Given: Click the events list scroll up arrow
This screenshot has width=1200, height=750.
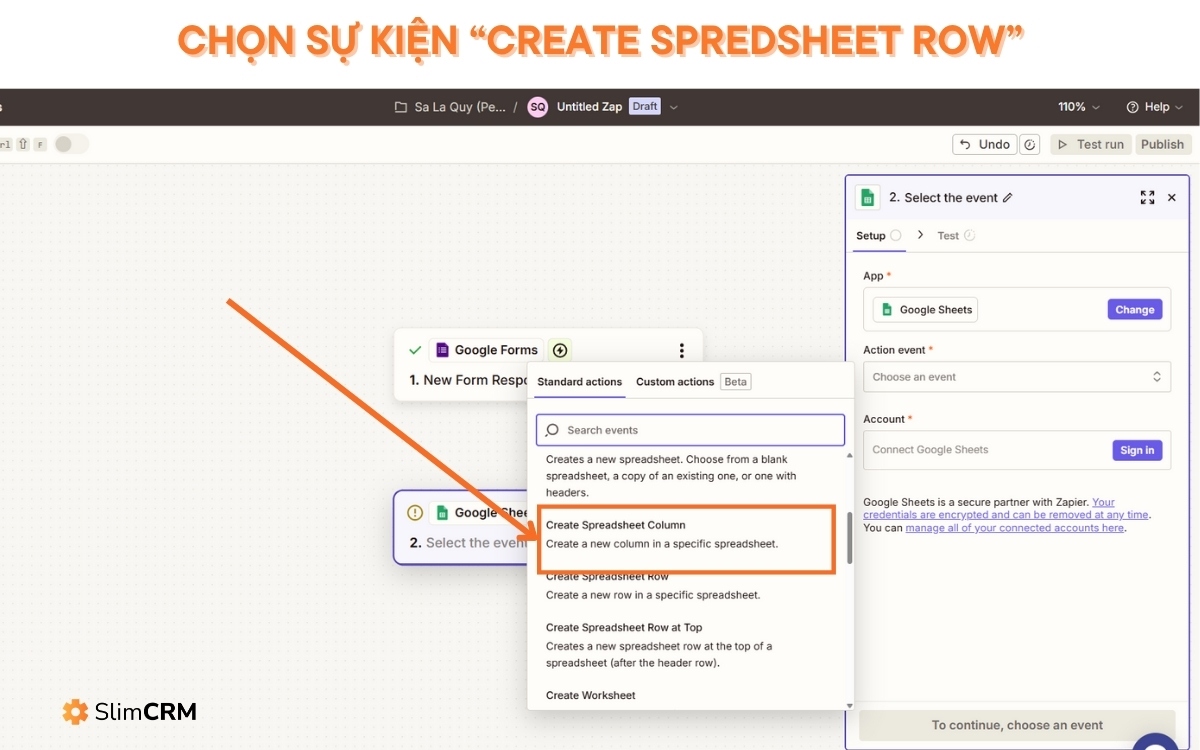Looking at the screenshot, I should click(850, 455).
